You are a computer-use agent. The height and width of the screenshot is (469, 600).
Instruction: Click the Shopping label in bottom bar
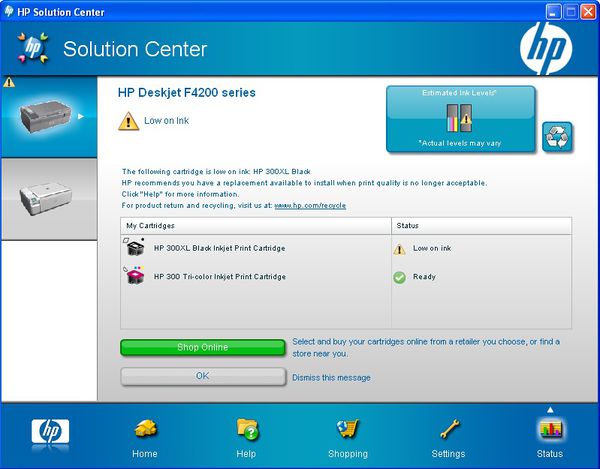coord(348,454)
